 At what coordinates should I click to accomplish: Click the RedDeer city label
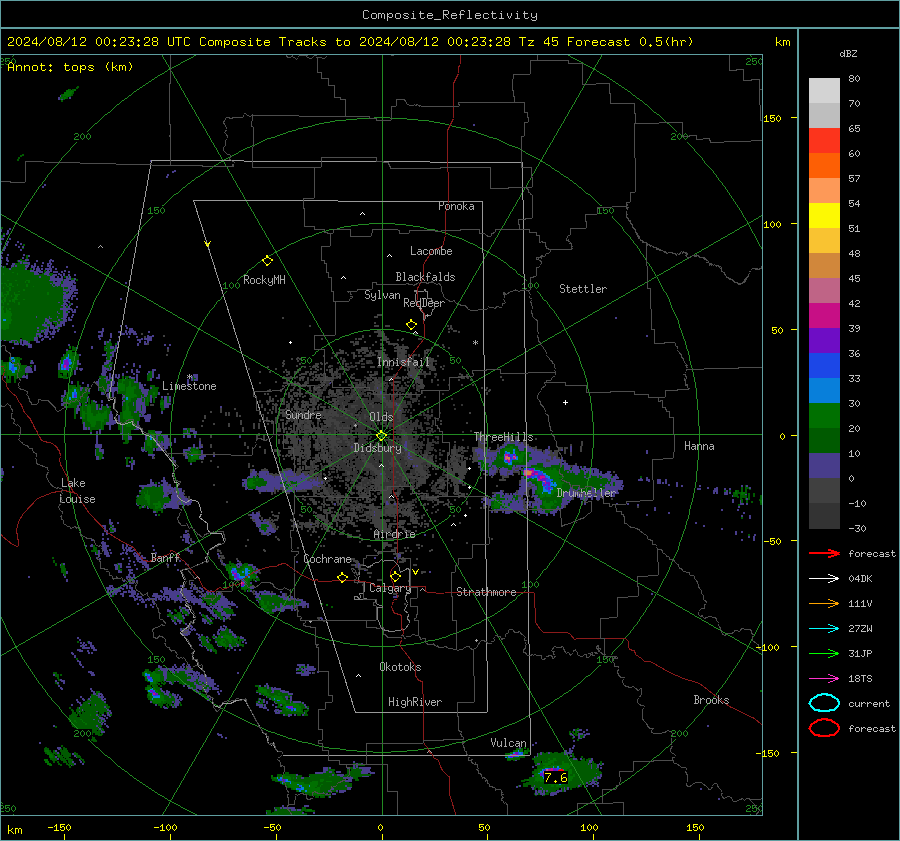click(x=424, y=303)
